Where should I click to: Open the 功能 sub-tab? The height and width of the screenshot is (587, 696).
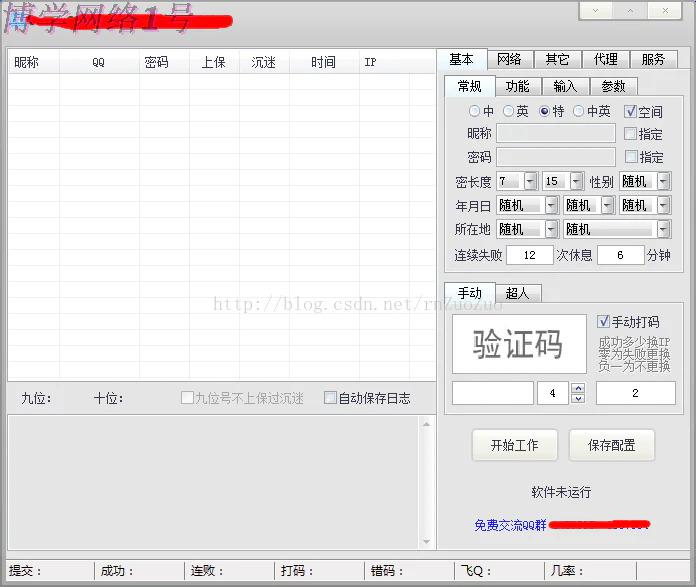click(x=517, y=86)
